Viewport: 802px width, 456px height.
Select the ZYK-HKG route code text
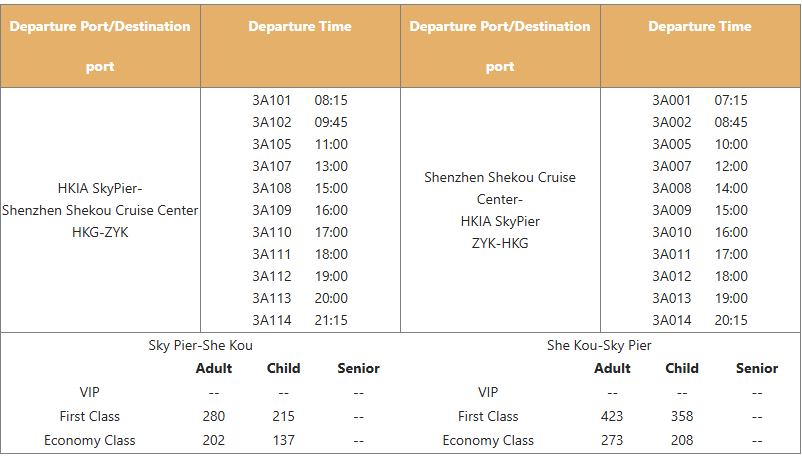point(500,243)
